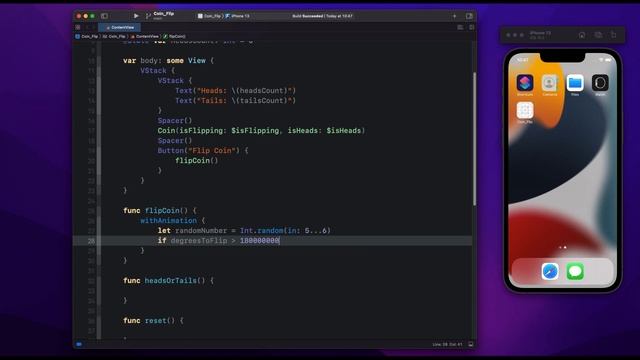Click the blue indicator at bottom left
Screen dimensions: 640x360
[x=79, y=344]
